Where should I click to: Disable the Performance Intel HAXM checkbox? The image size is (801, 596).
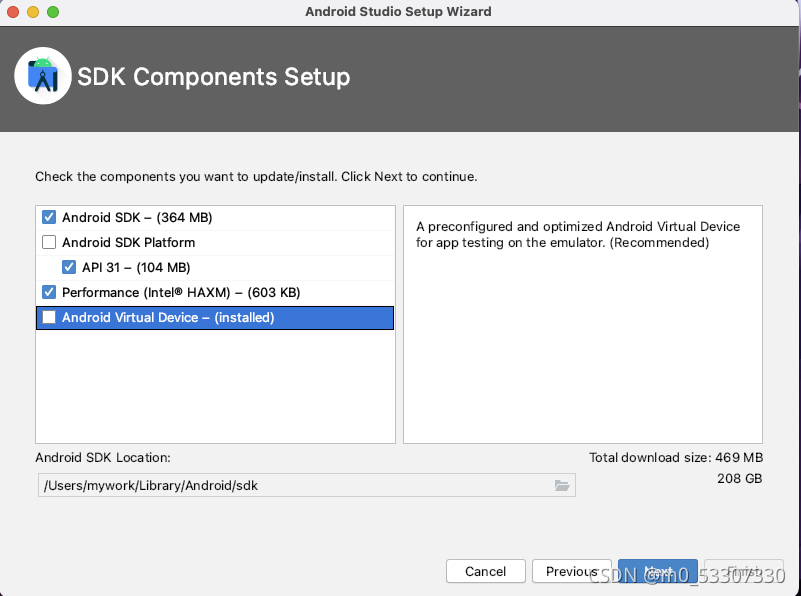pos(49,292)
